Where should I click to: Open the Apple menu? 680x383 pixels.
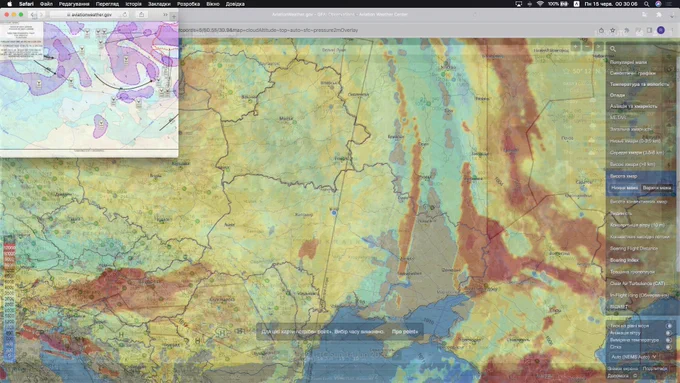tap(9, 4)
